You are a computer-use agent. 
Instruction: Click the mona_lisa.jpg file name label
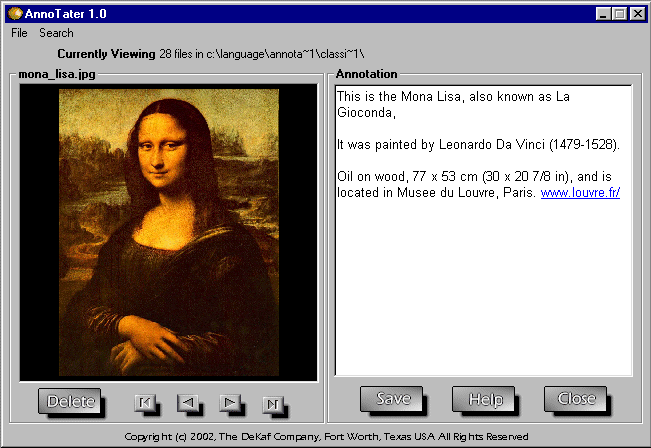coord(57,74)
